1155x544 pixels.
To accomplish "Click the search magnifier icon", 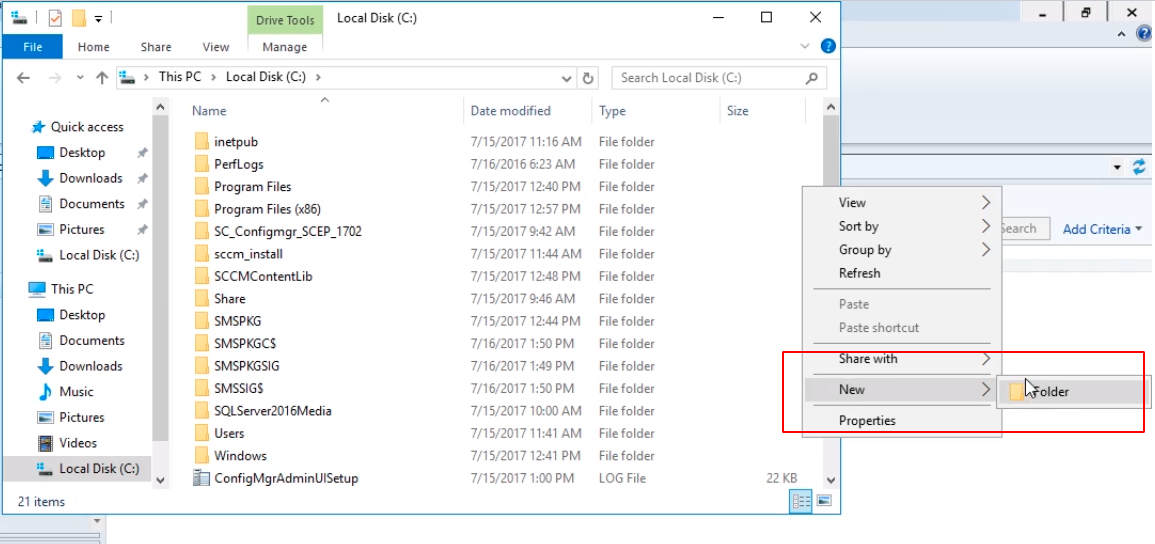I will (x=812, y=78).
